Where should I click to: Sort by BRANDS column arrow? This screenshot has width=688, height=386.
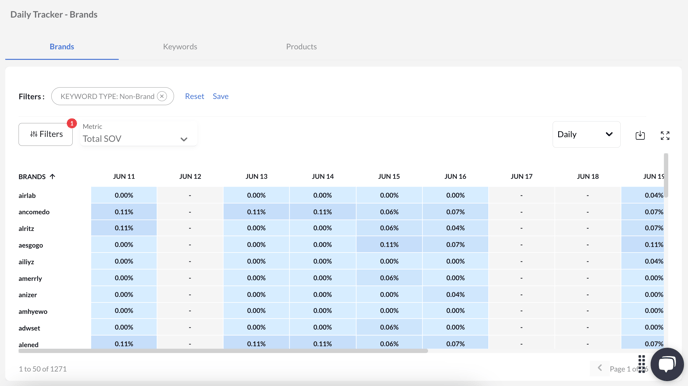[53, 176]
